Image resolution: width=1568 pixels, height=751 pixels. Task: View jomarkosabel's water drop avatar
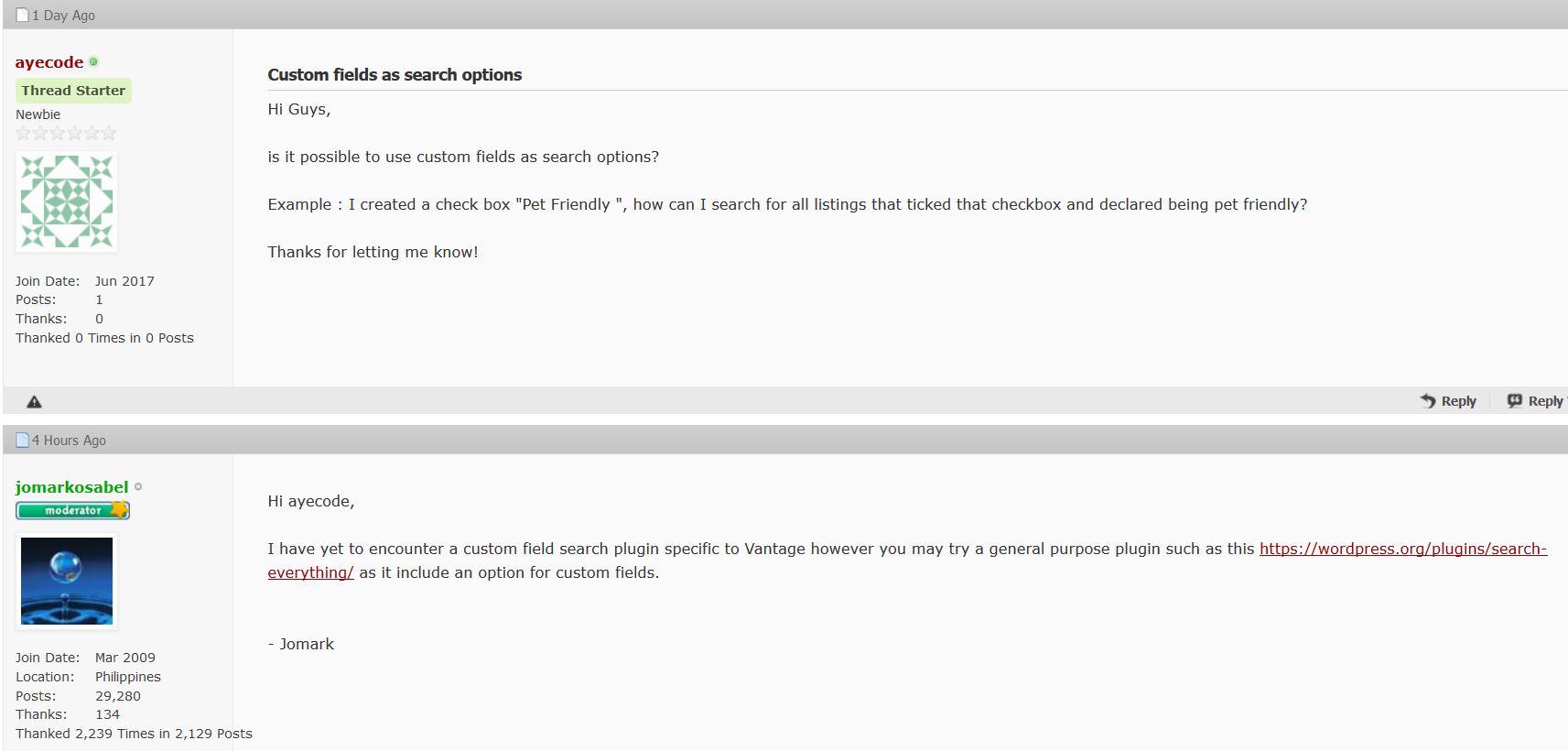tap(67, 581)
